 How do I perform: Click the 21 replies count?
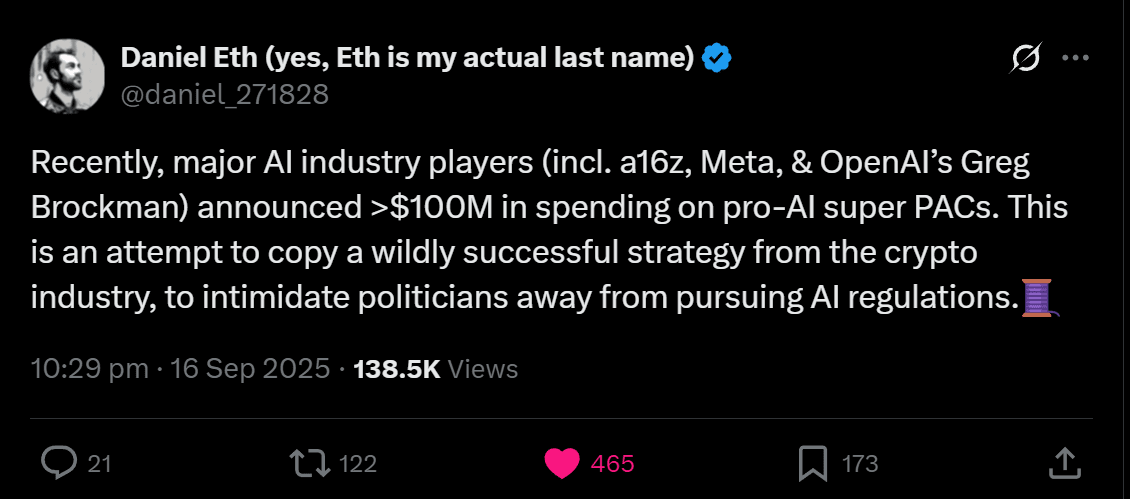coord(100,463)
